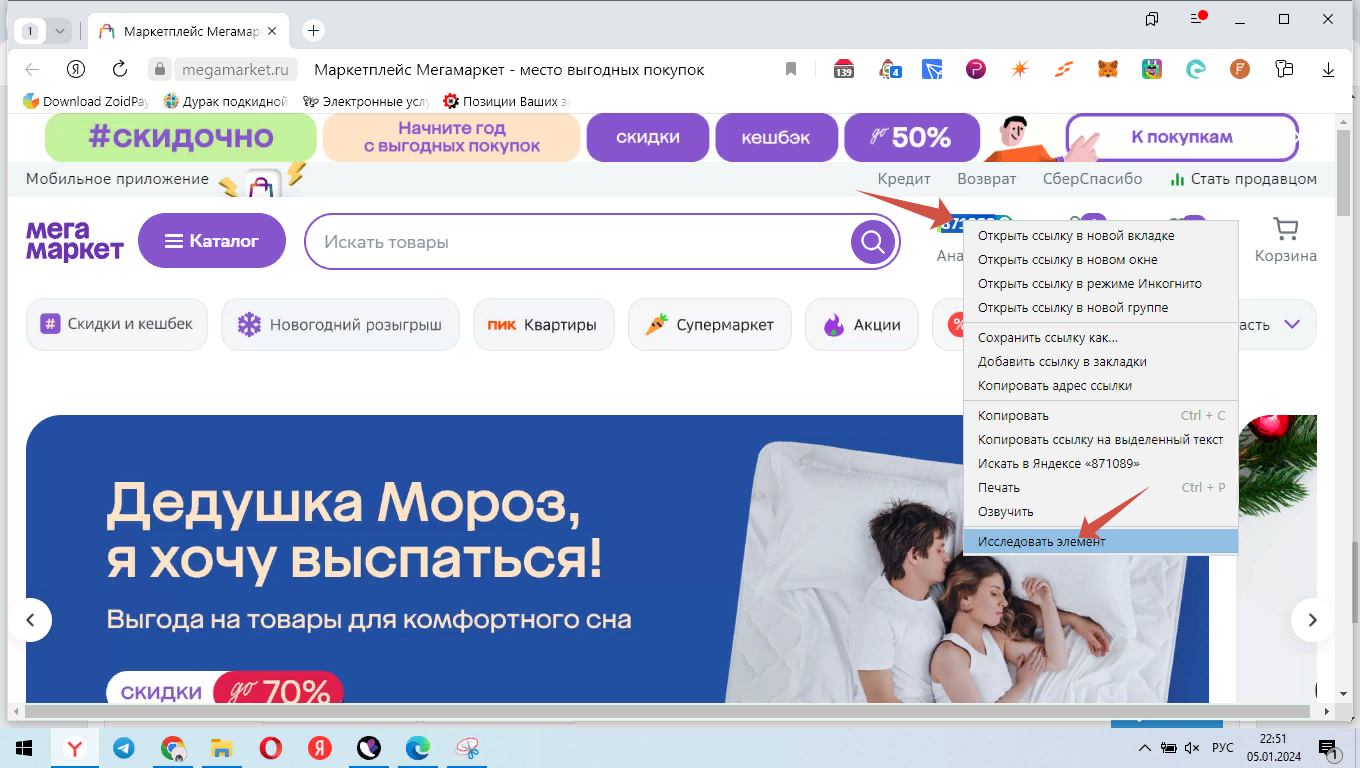Click Печать in the context menu
1360x768 pixels.
tap(1100, 488)
